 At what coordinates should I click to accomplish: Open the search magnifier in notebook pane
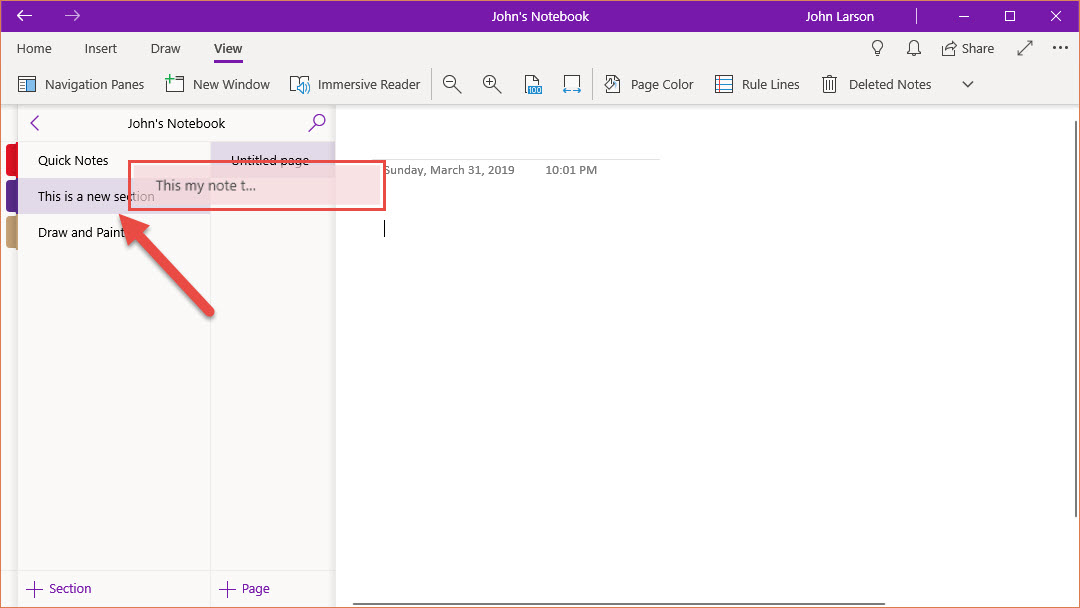point(317,123)
